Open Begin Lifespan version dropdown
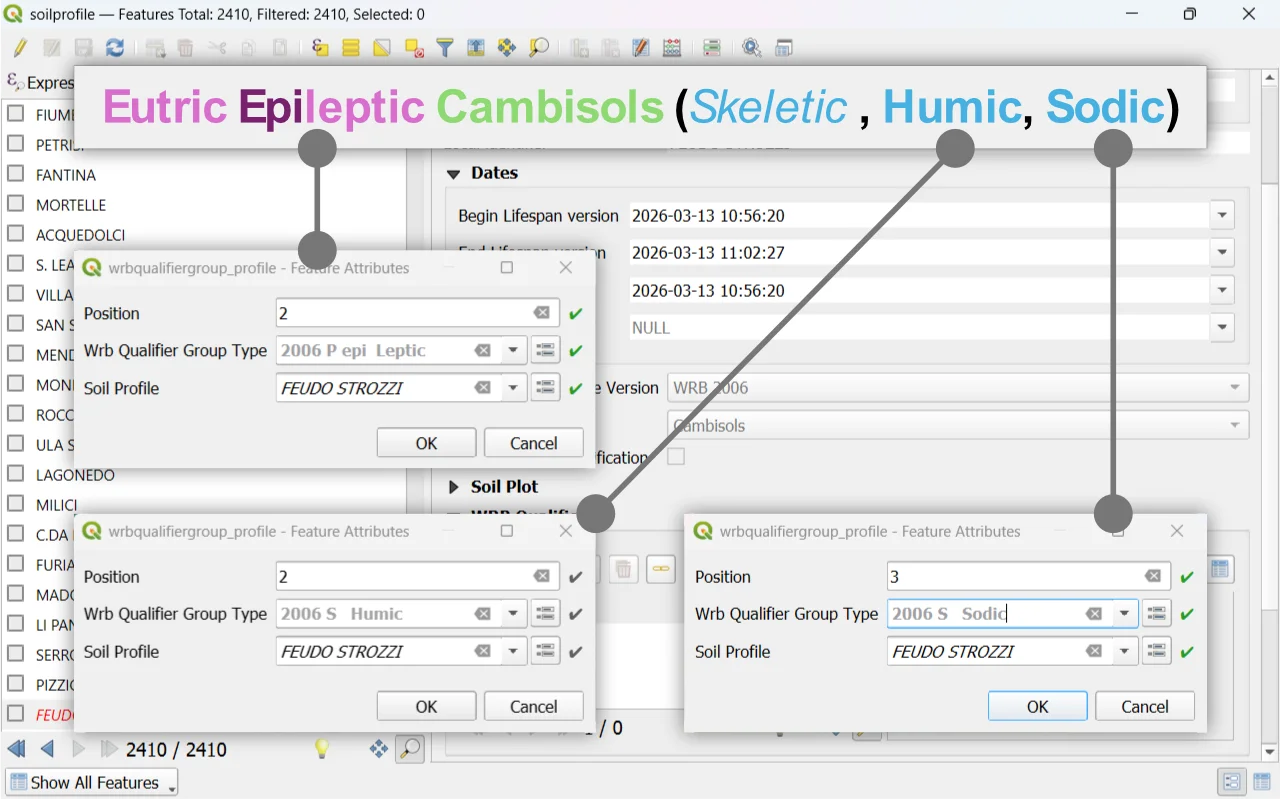 [x=1221, y=215]
